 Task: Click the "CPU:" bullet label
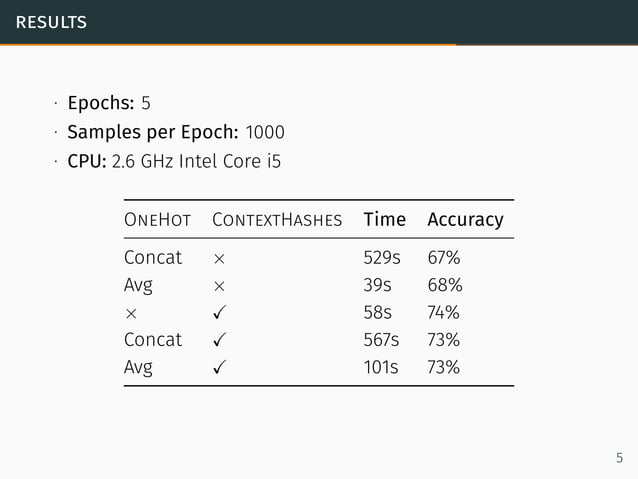[87, 160]
